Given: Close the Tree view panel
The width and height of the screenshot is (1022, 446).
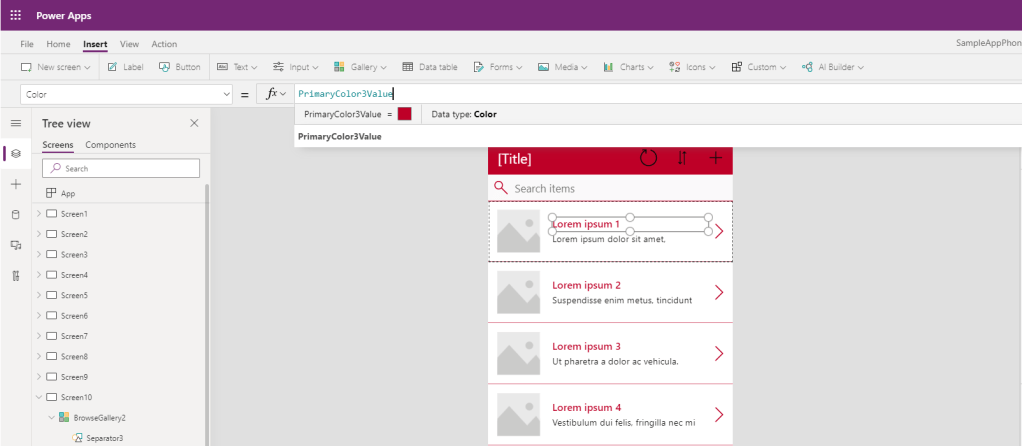Looking at the screenshot, I should click(194, 123).
